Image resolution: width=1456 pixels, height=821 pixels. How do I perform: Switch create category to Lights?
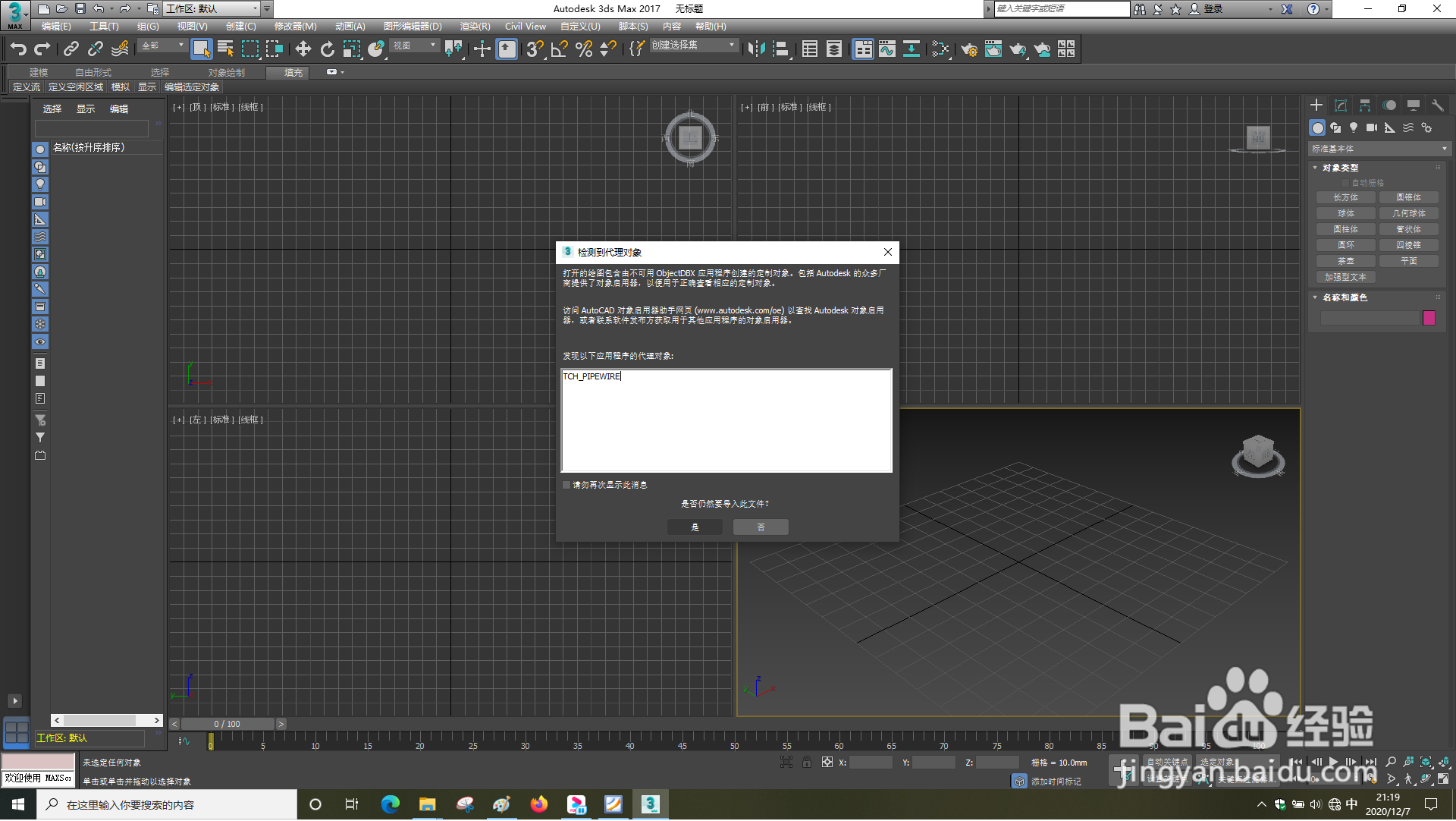[x=1354, y=128]
